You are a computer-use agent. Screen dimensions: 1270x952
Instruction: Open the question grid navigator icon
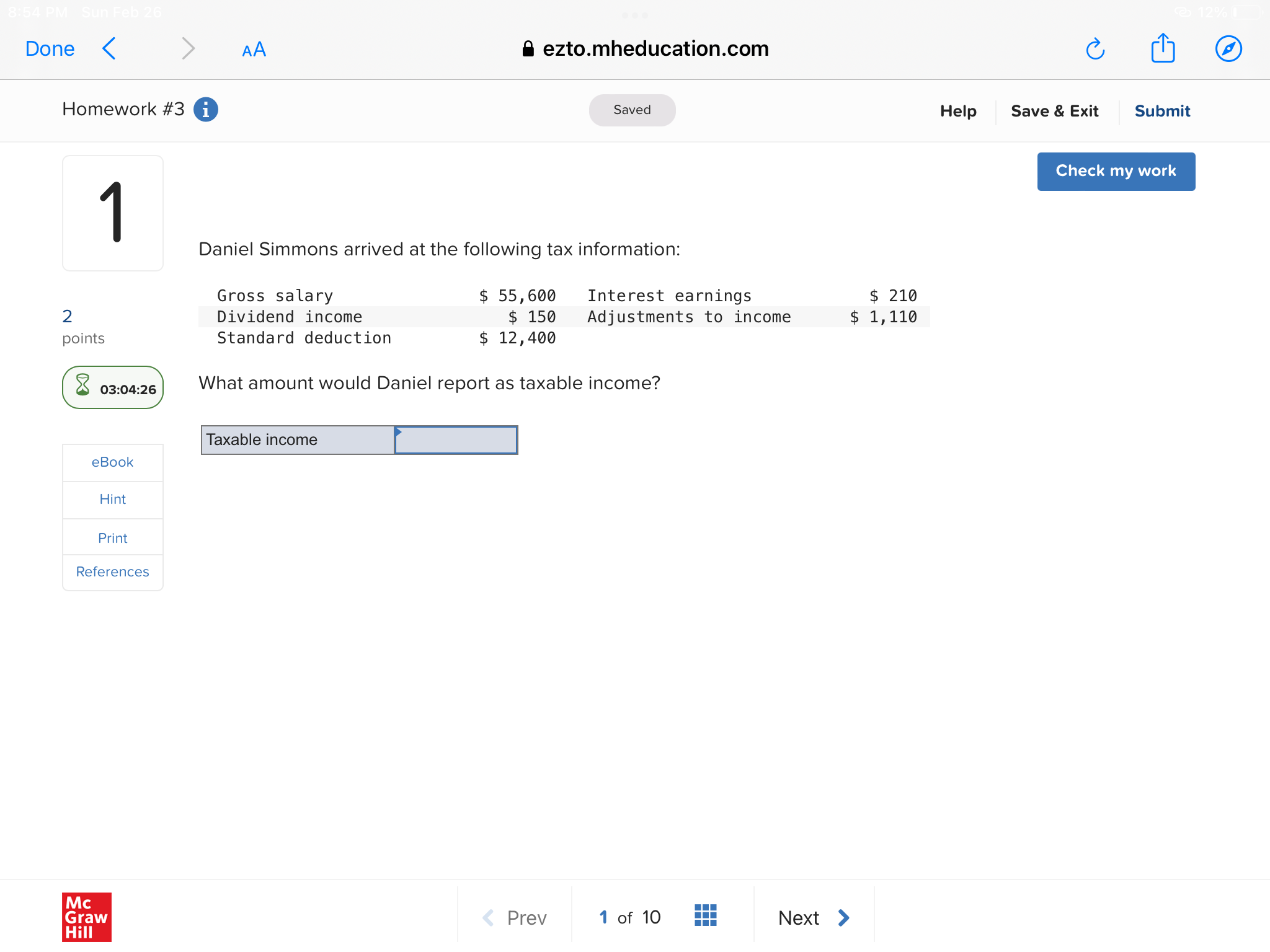point(705,915)
